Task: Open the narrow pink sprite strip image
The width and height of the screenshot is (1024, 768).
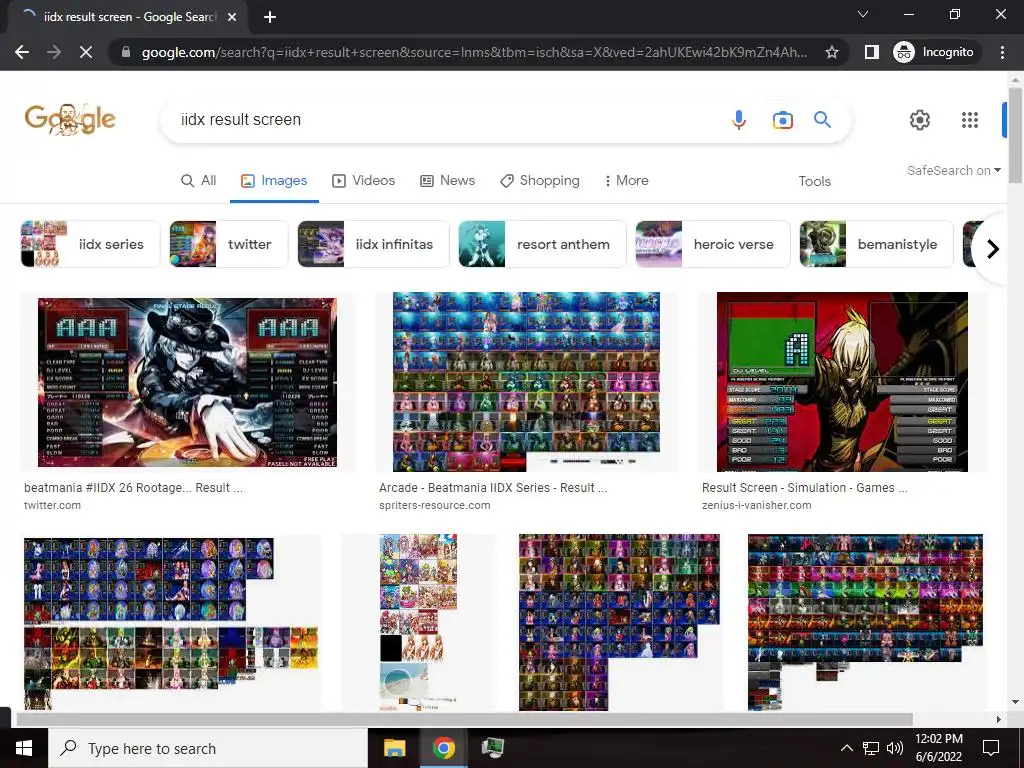Action: [x=419, y=622]
